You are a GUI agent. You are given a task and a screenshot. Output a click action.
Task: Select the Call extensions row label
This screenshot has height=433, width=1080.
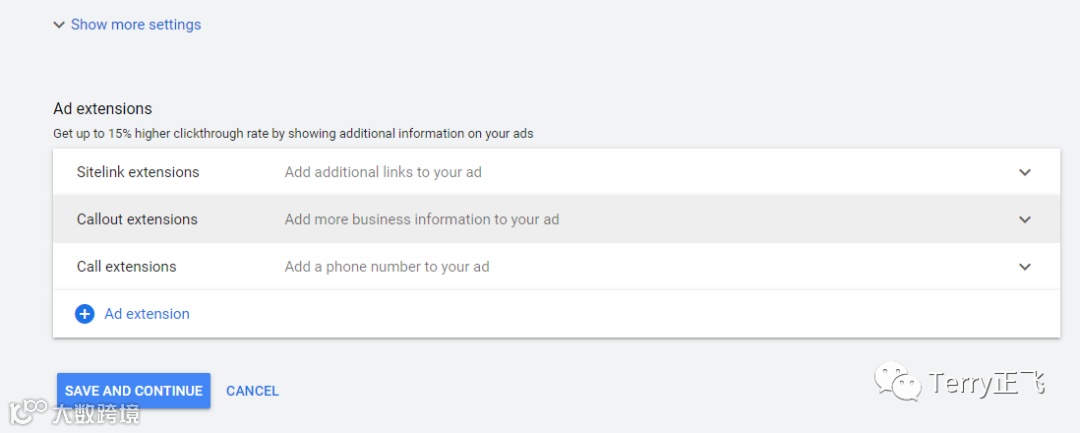(x=126, y=266)
